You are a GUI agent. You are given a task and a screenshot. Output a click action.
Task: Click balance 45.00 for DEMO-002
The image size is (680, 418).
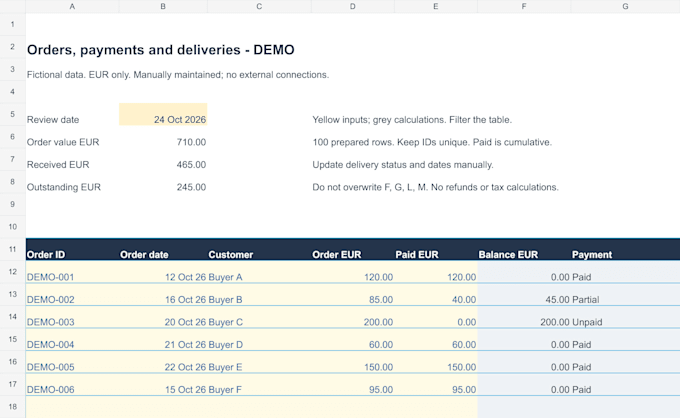pyautogui.click(x=557, y=300)
